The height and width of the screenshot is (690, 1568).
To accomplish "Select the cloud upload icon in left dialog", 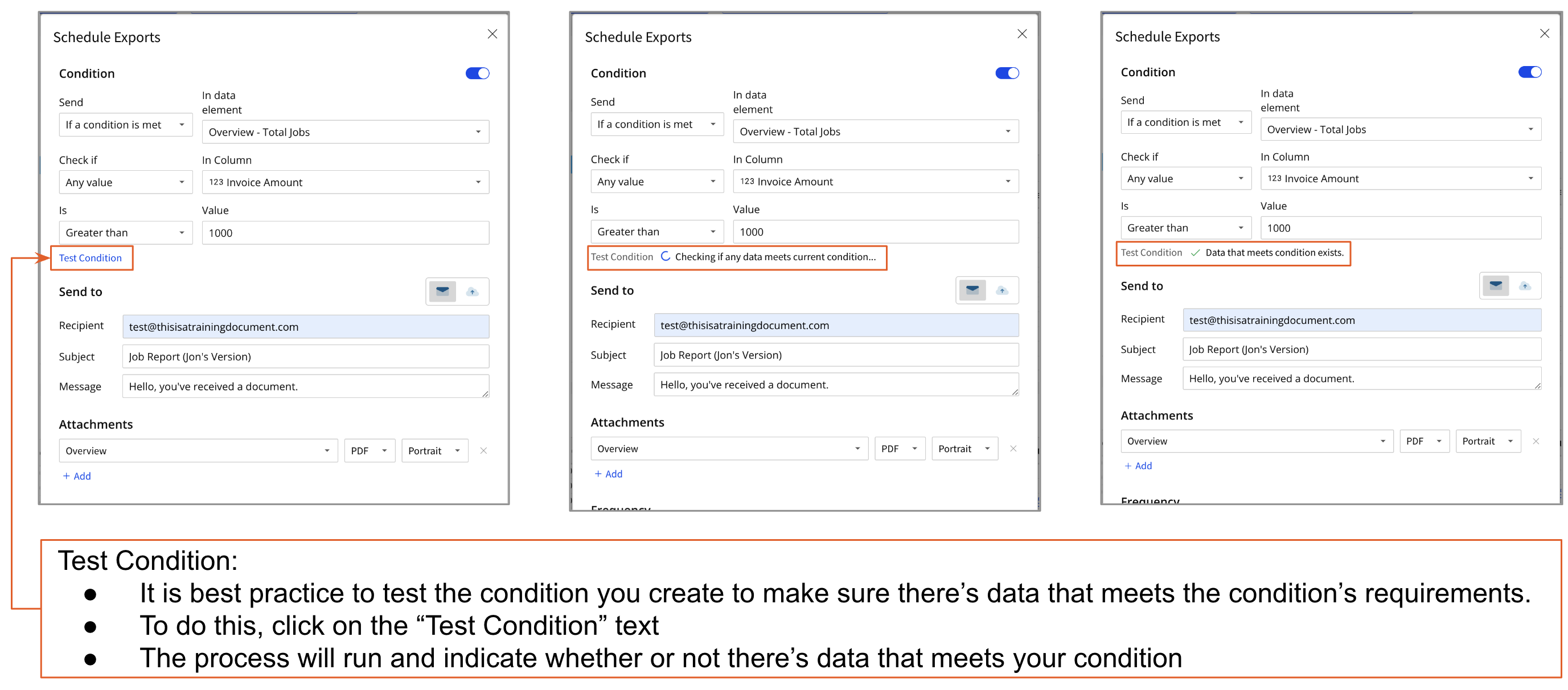I will pyautogui.click(x=473, y=292).
